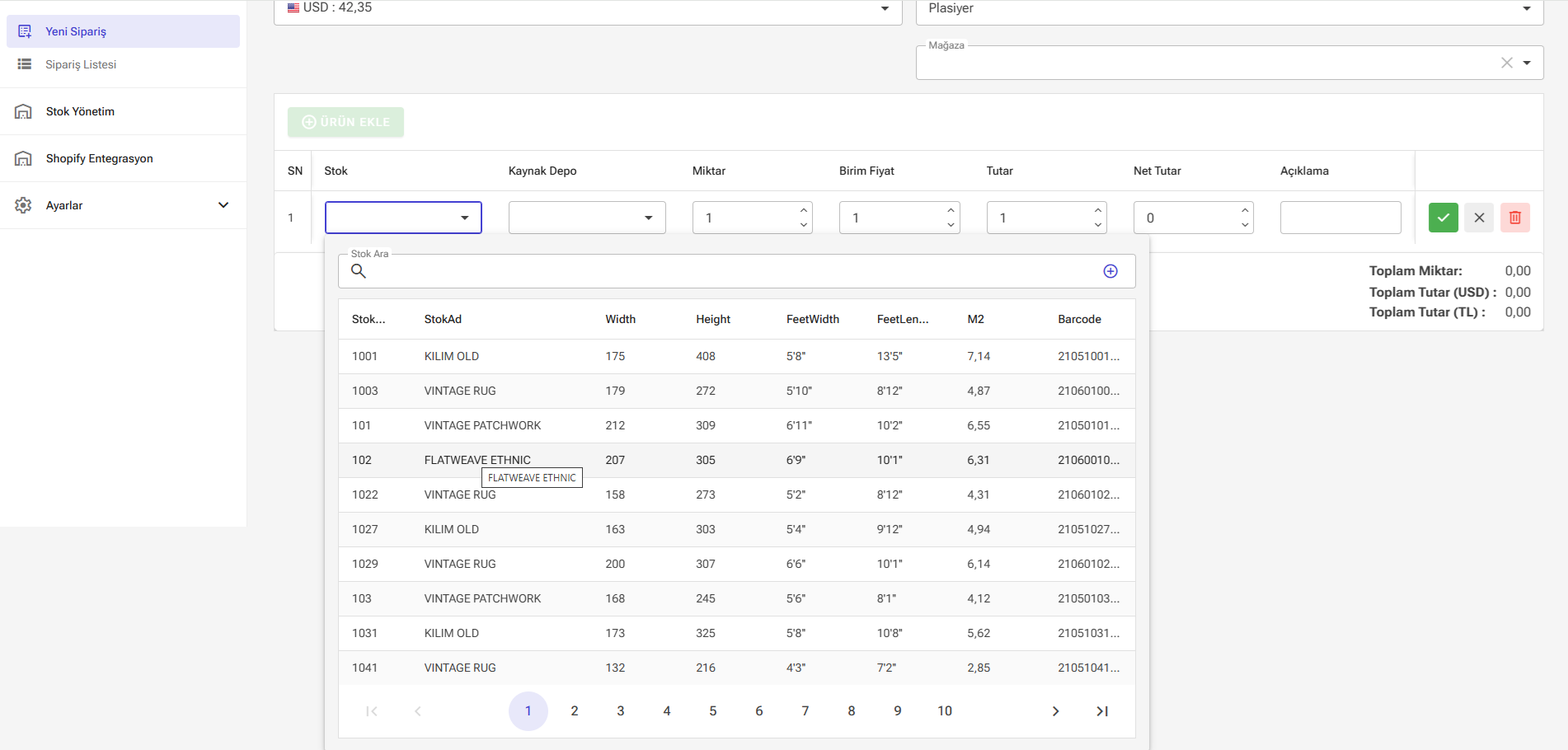Open the Mağaza dropdown arrow
Image resolution: width=1568 pixels, height=750 pixels.
[1527, 63]
